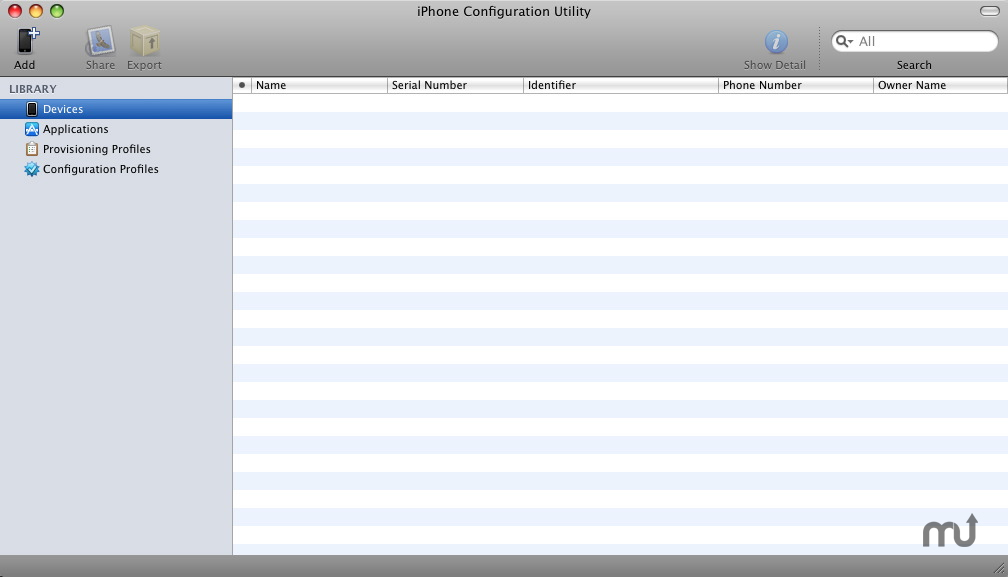Click the toolbar toggle pill button
Viewport: 1008px width, 577px height.
click(x=989, y=11)
